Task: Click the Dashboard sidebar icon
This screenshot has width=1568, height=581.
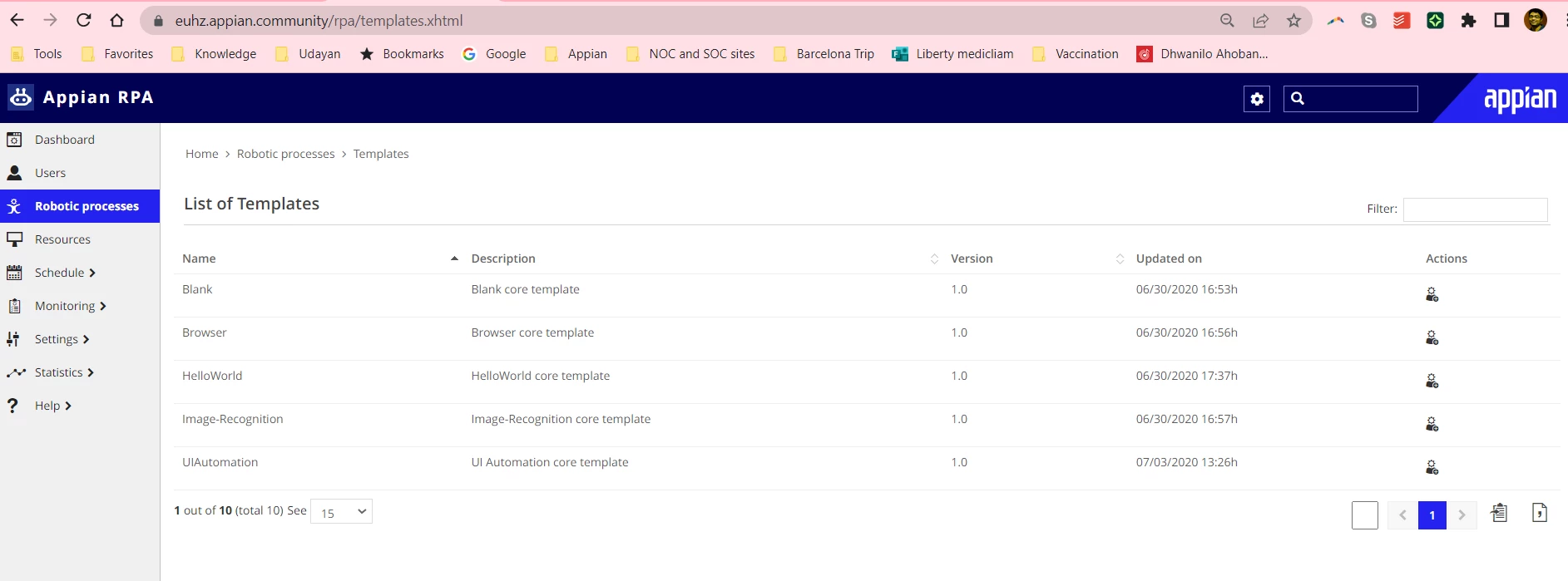Action: pyautogui.click(x=14, y=140)
